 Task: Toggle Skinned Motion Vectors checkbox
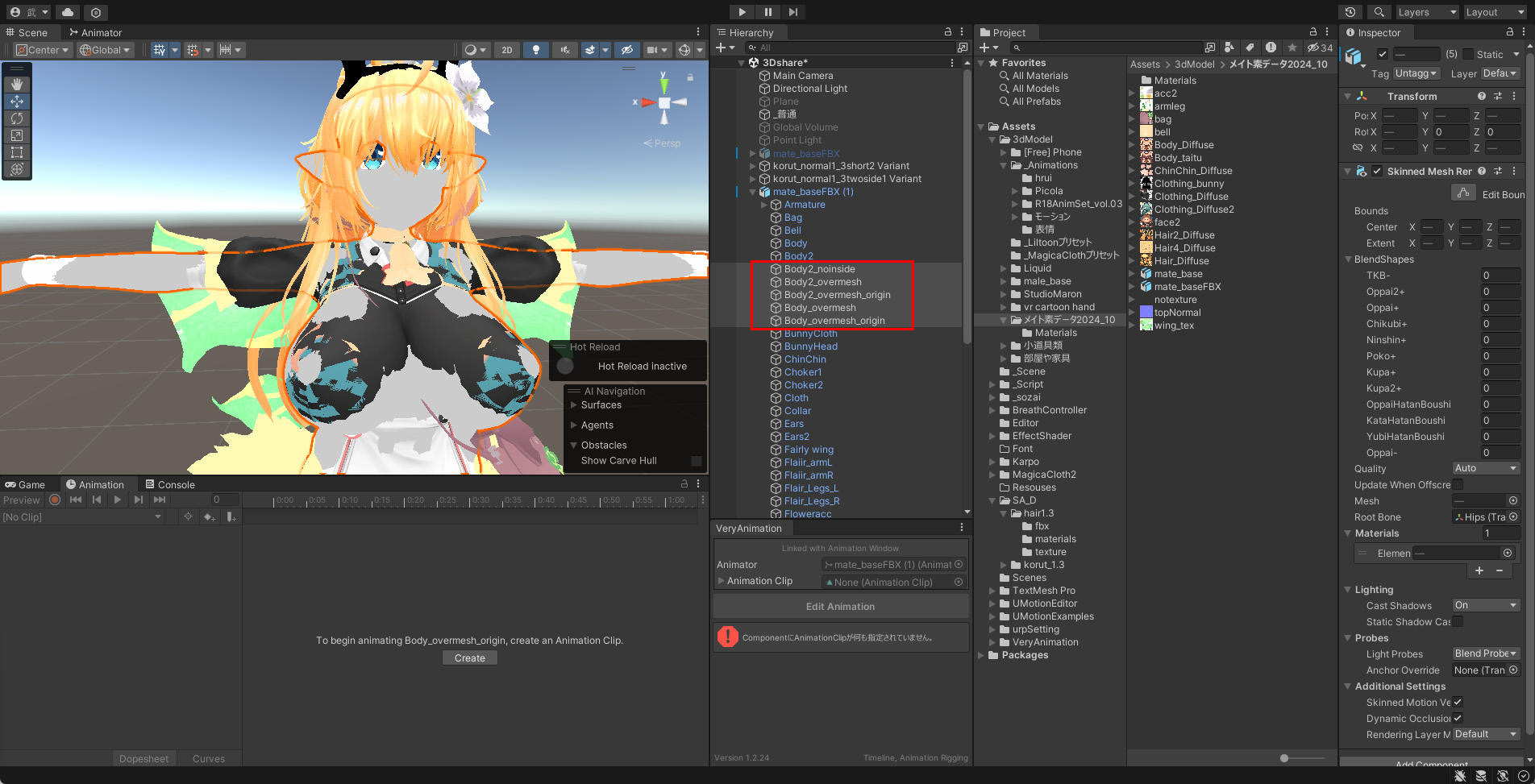click(1458, 702)
